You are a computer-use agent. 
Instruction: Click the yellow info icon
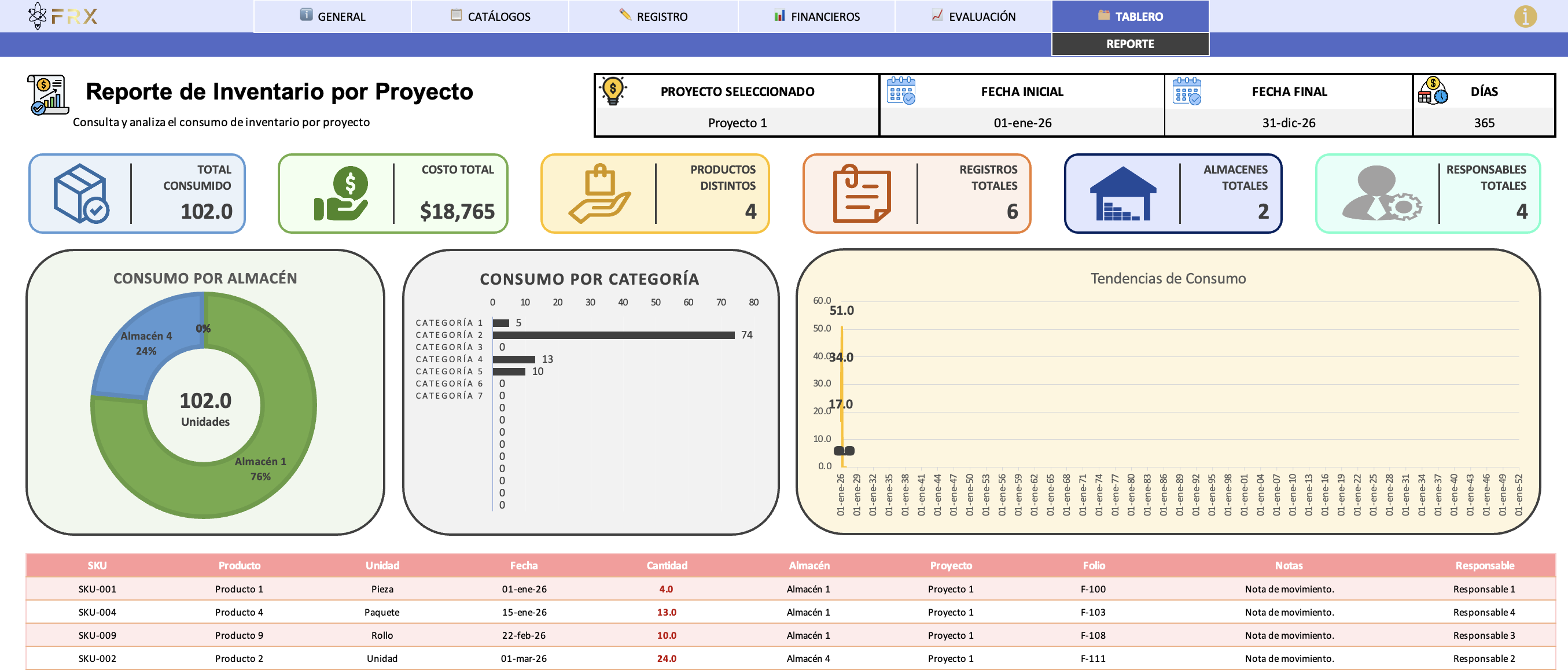(1525, 16)
